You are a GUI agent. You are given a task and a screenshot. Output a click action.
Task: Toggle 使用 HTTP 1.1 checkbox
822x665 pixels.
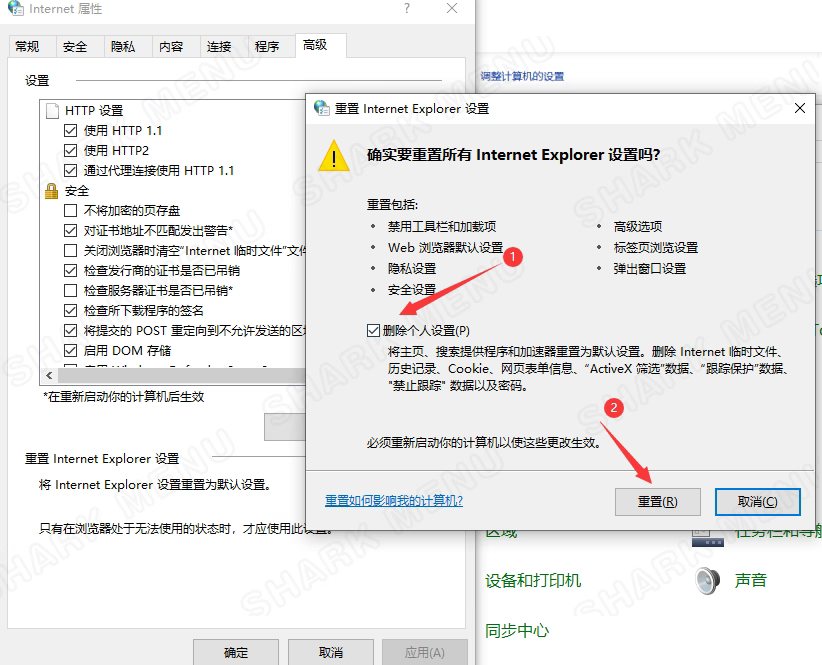coord(70,130)
